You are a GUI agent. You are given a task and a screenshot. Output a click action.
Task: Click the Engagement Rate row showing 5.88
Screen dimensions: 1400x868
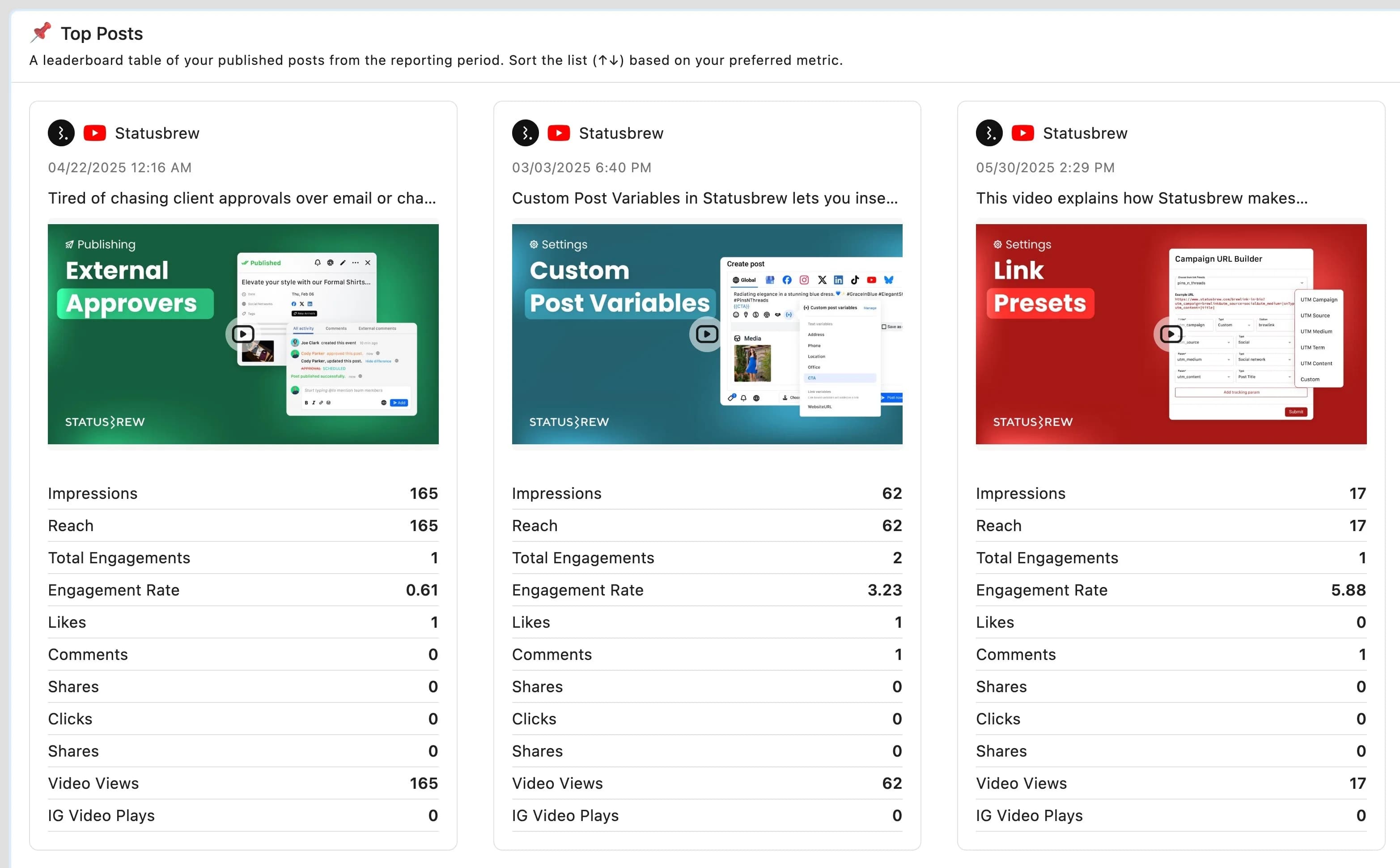tap(1171, 590)
